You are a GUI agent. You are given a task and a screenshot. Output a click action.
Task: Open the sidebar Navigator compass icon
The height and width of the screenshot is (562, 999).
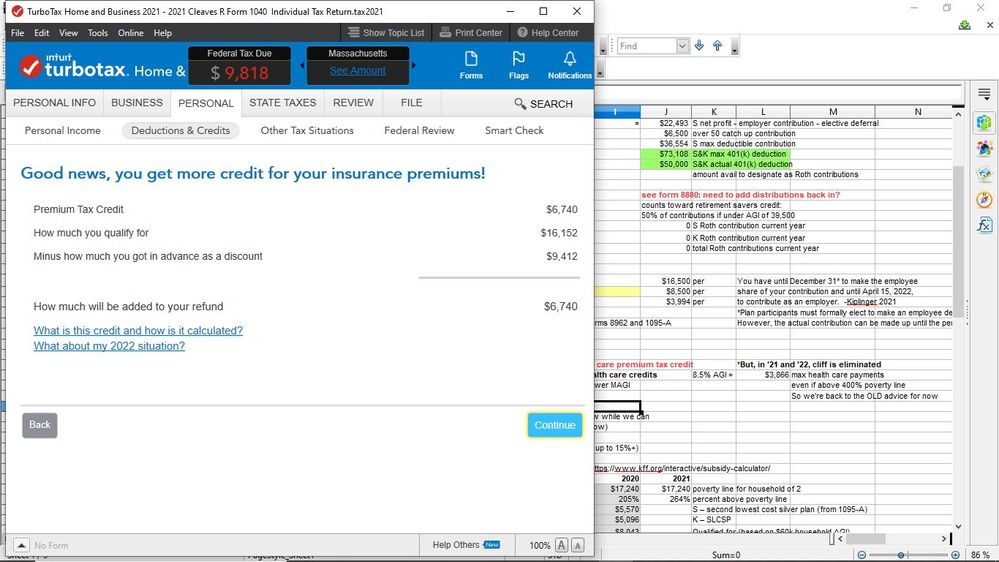984,199
